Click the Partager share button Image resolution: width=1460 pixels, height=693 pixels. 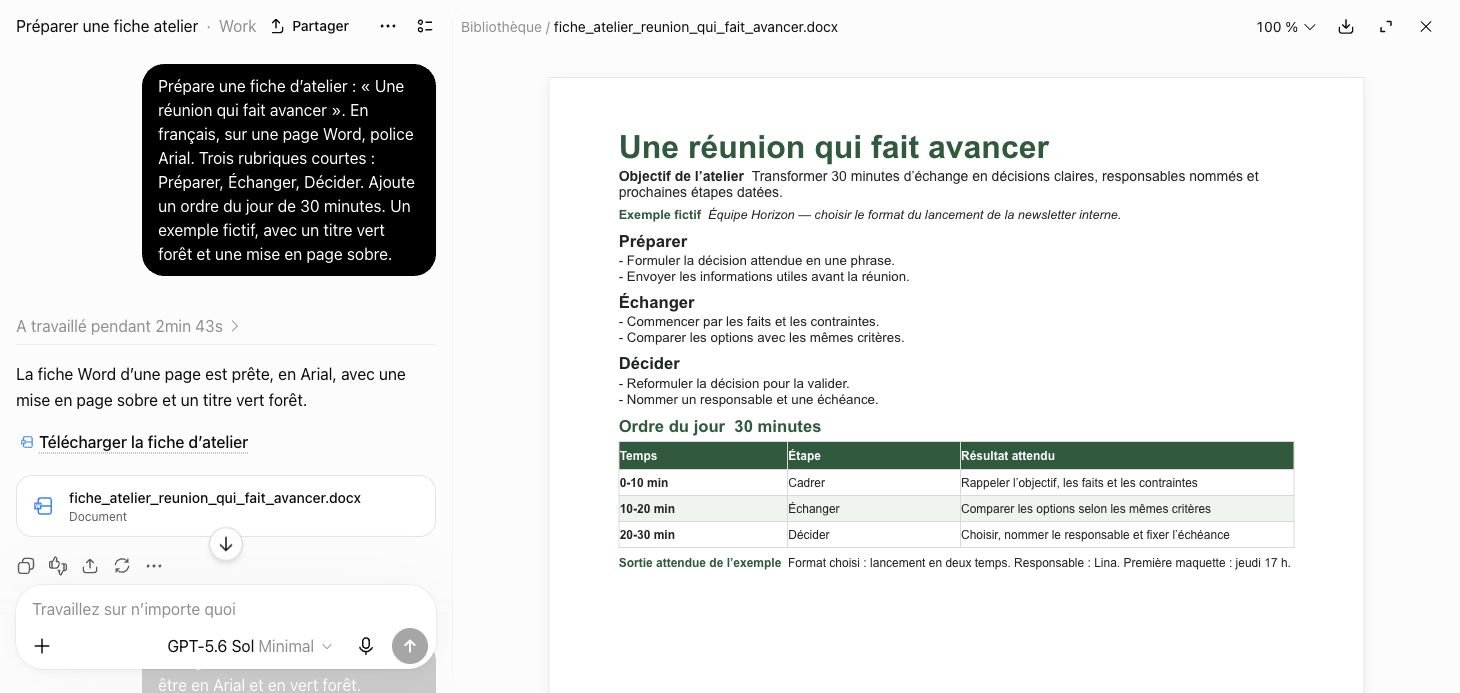click(x=309, y=26)
